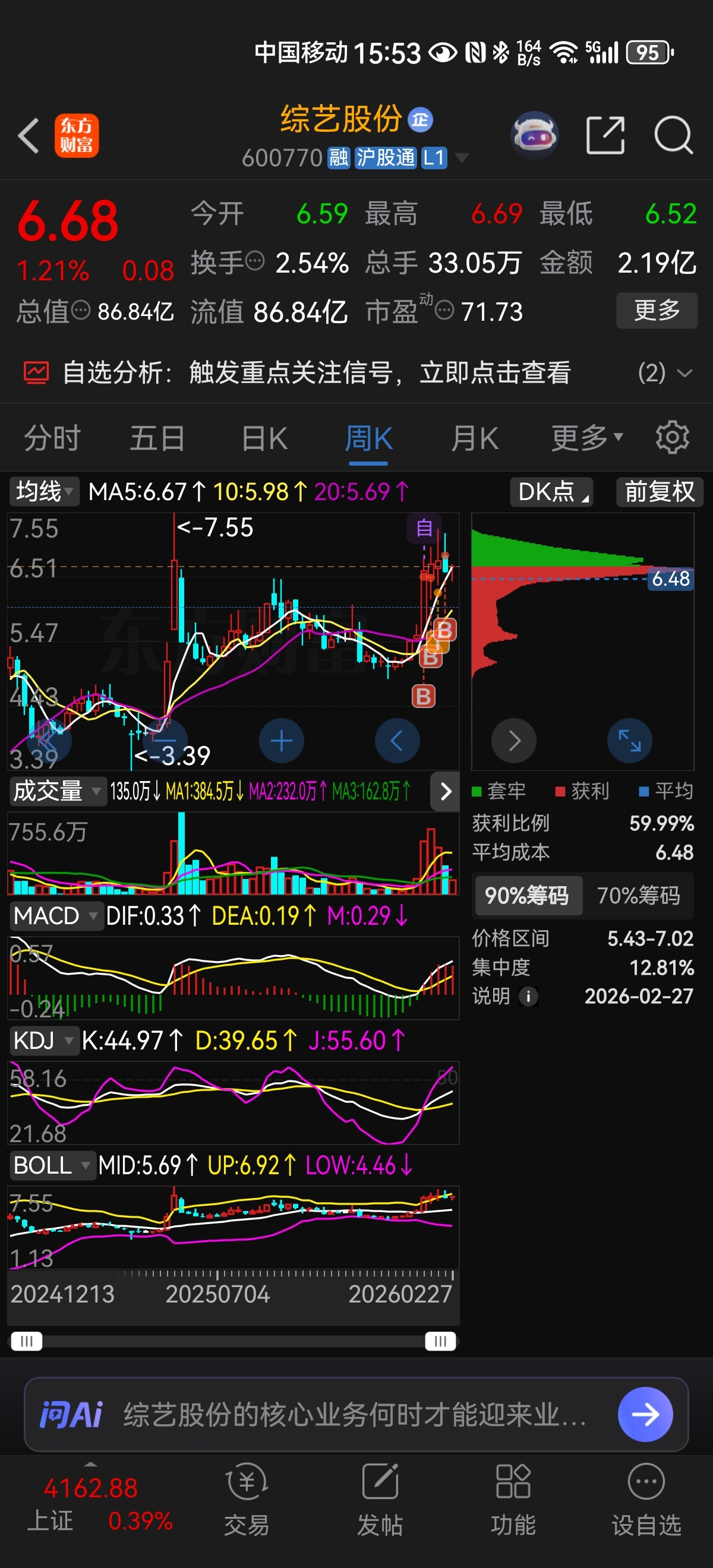The height and width of the screenshot is (1568, 713).
Task: Tap the back arrow icon
Action: coord(28,135)
